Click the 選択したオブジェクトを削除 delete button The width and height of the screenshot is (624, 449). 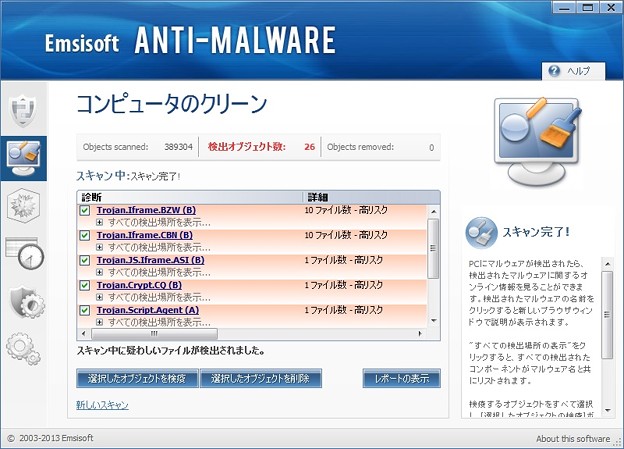click(x=261, y=378)
